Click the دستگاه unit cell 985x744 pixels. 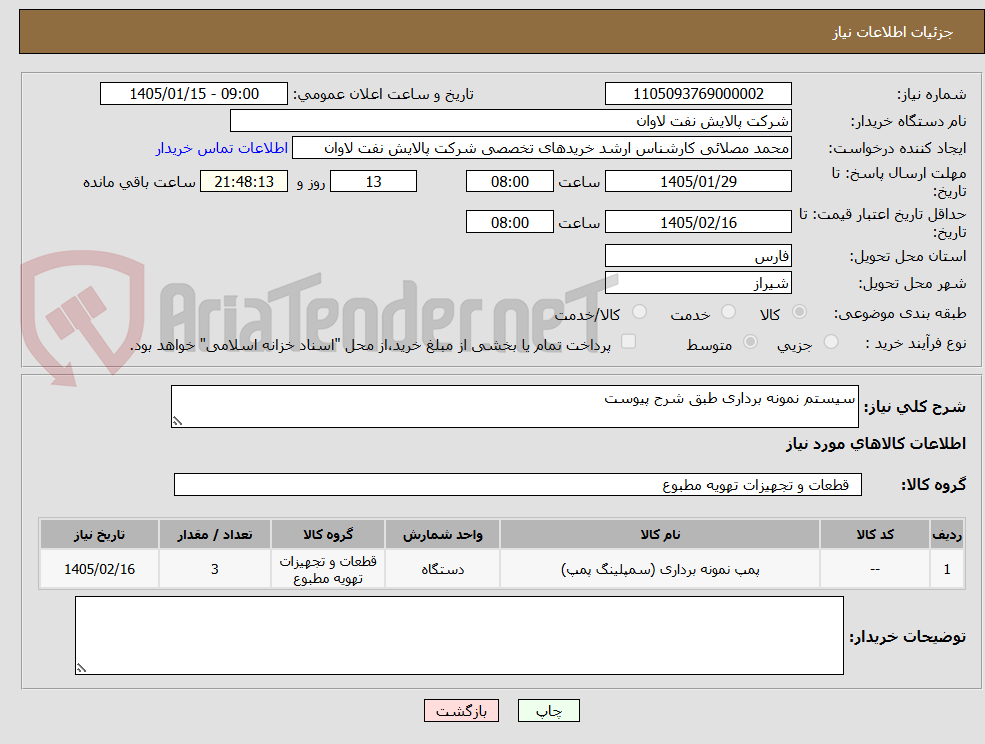coord(442,569)
